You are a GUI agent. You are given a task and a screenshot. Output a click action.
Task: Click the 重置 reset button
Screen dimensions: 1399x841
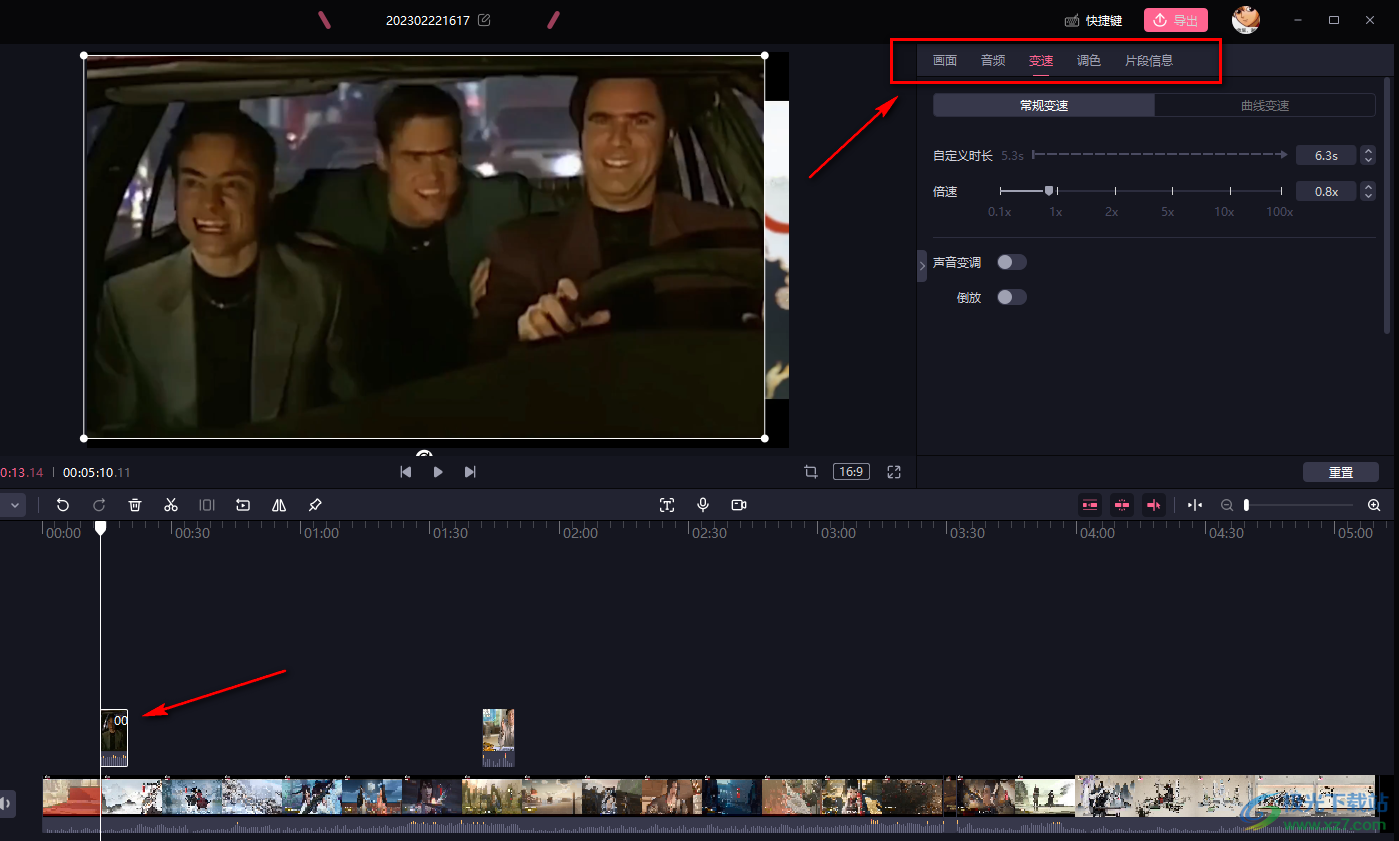point(1341,472)
